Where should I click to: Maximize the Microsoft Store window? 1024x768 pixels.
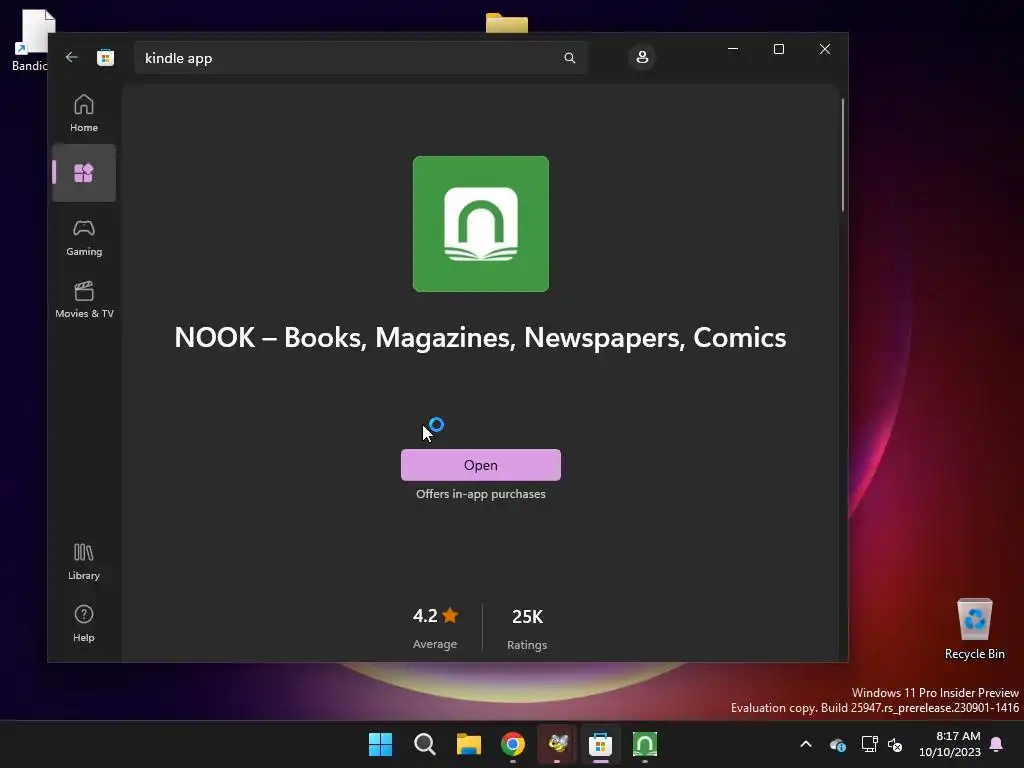778,49
